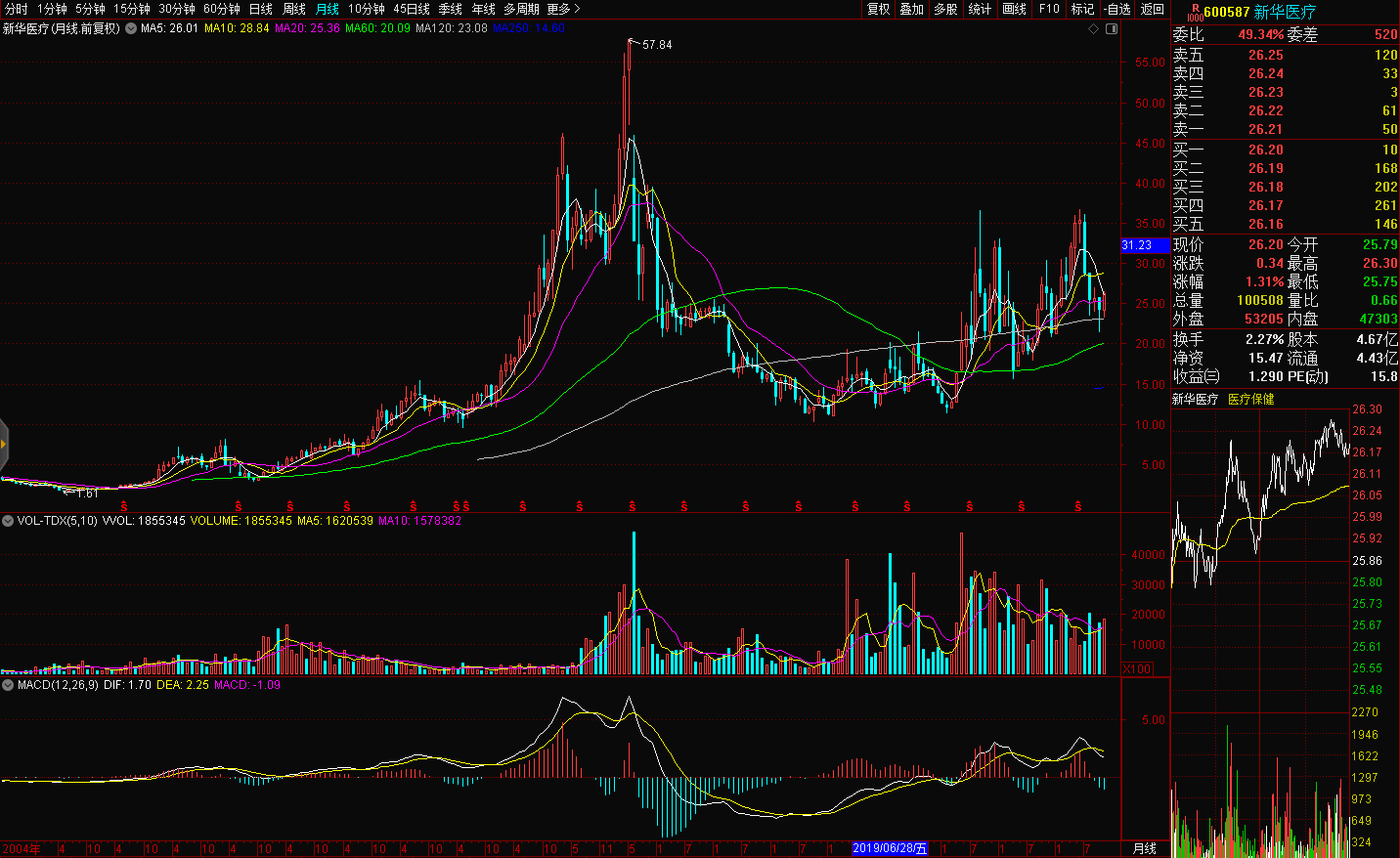Viewport: 1400px width, 858px height.
Task: Click the 收益(三) 1.290 value
Action: [x=1264, y=376]
